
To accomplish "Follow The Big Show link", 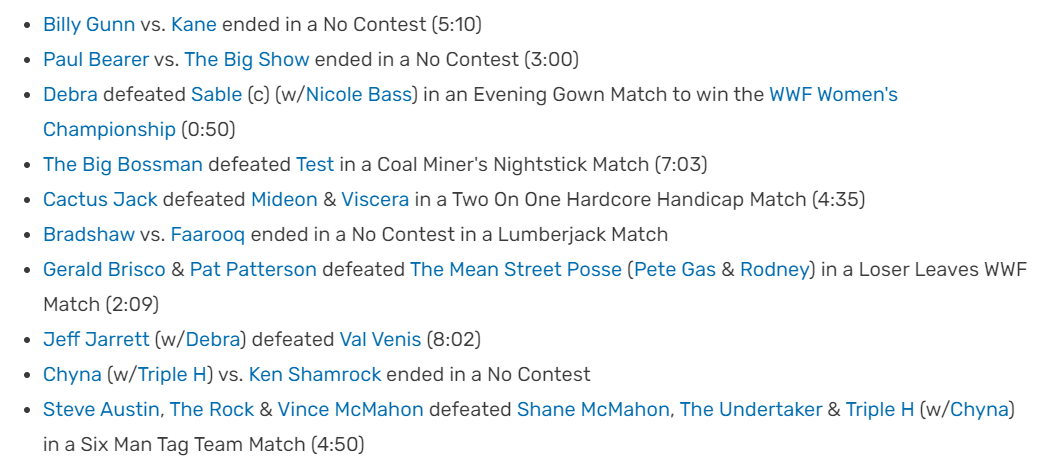I will click(x=247, y=60).
